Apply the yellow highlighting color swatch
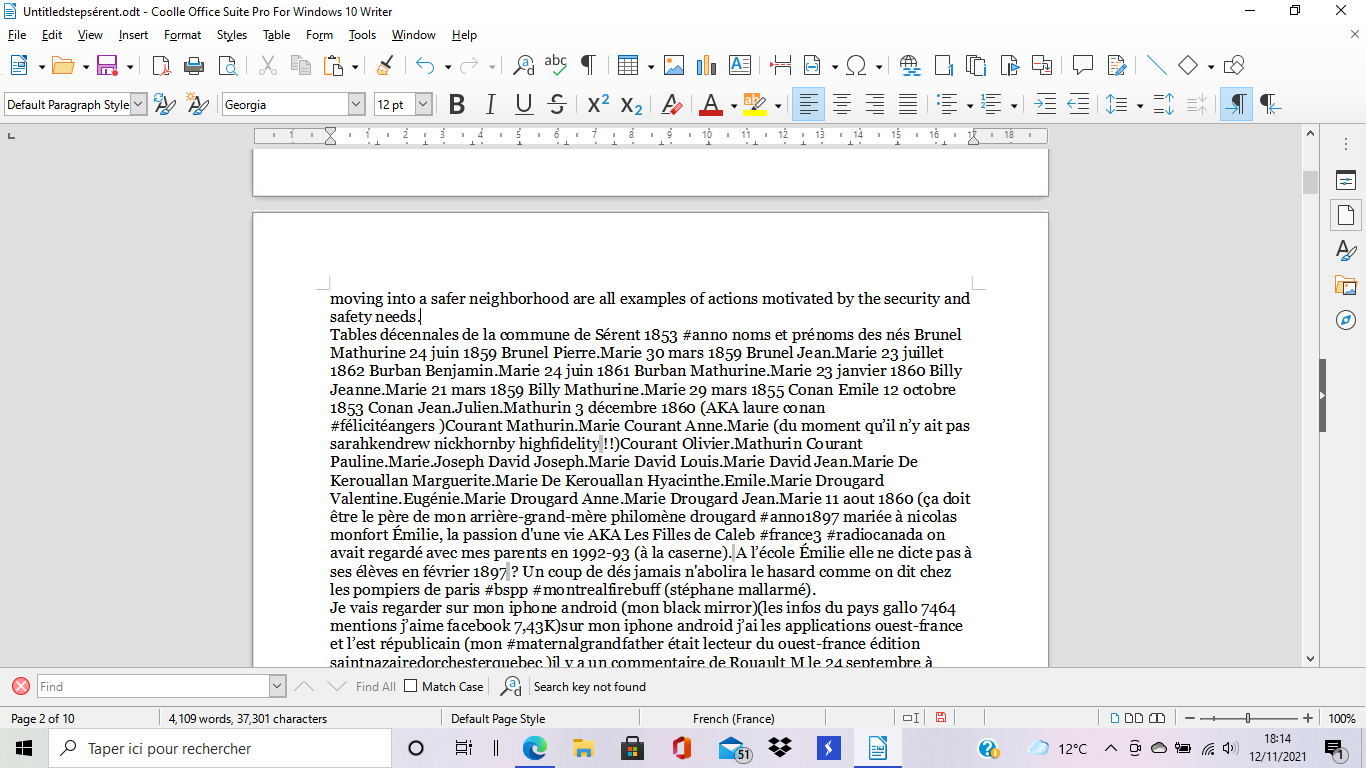The height and width of the screenshot is (768, 1366). coord(755,104)
